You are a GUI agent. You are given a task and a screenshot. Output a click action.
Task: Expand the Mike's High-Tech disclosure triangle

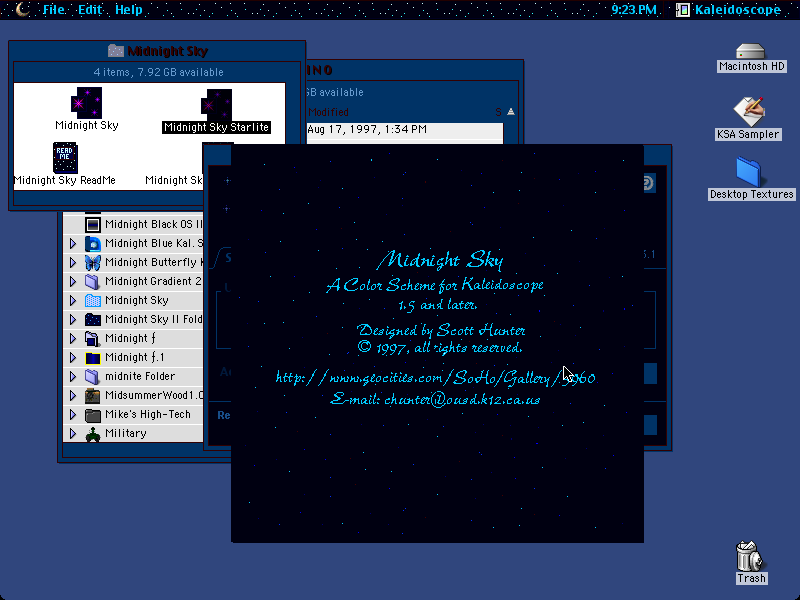pos(72,414)
